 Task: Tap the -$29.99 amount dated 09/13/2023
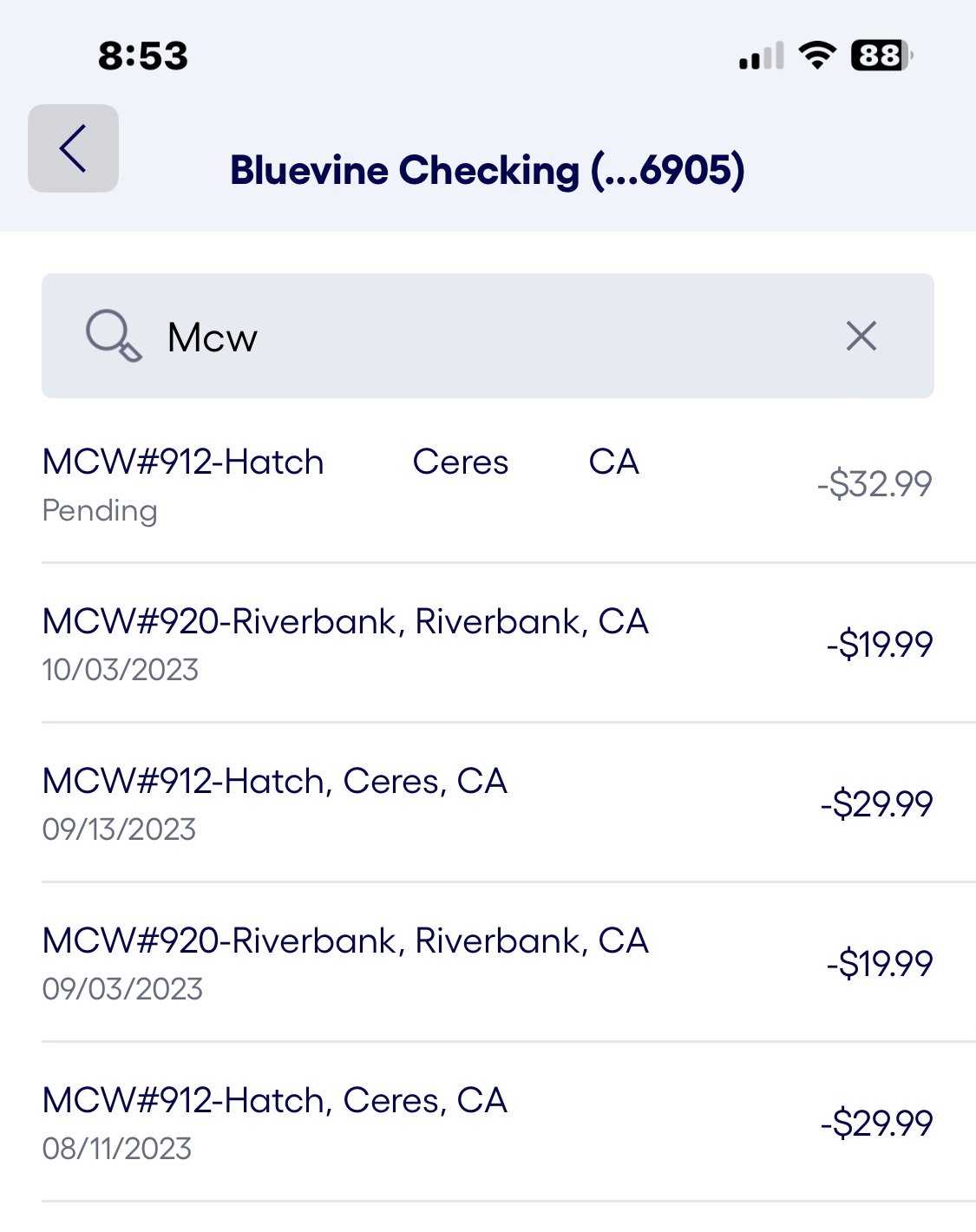pyautogui.click(x=877, y=803)
